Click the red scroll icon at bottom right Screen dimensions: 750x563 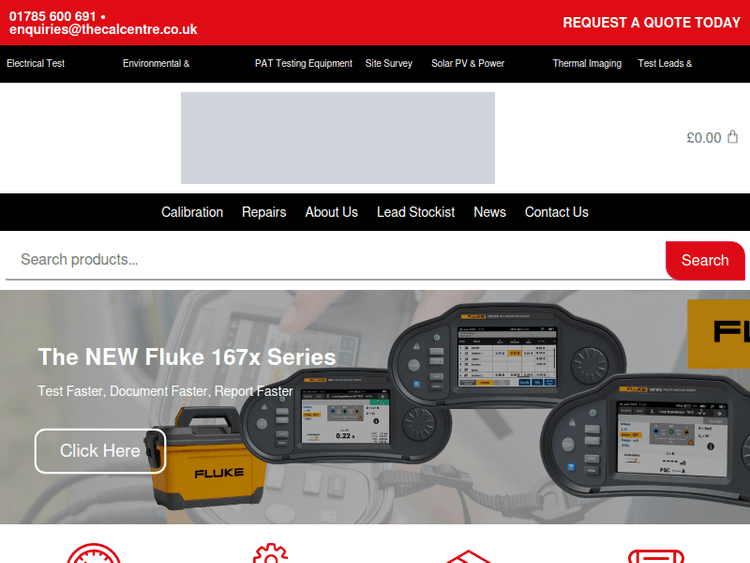tap(656, 555)
